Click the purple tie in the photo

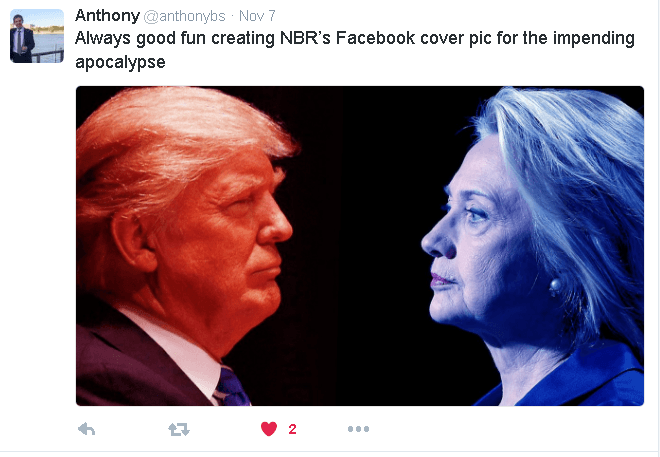pos(231,388)
